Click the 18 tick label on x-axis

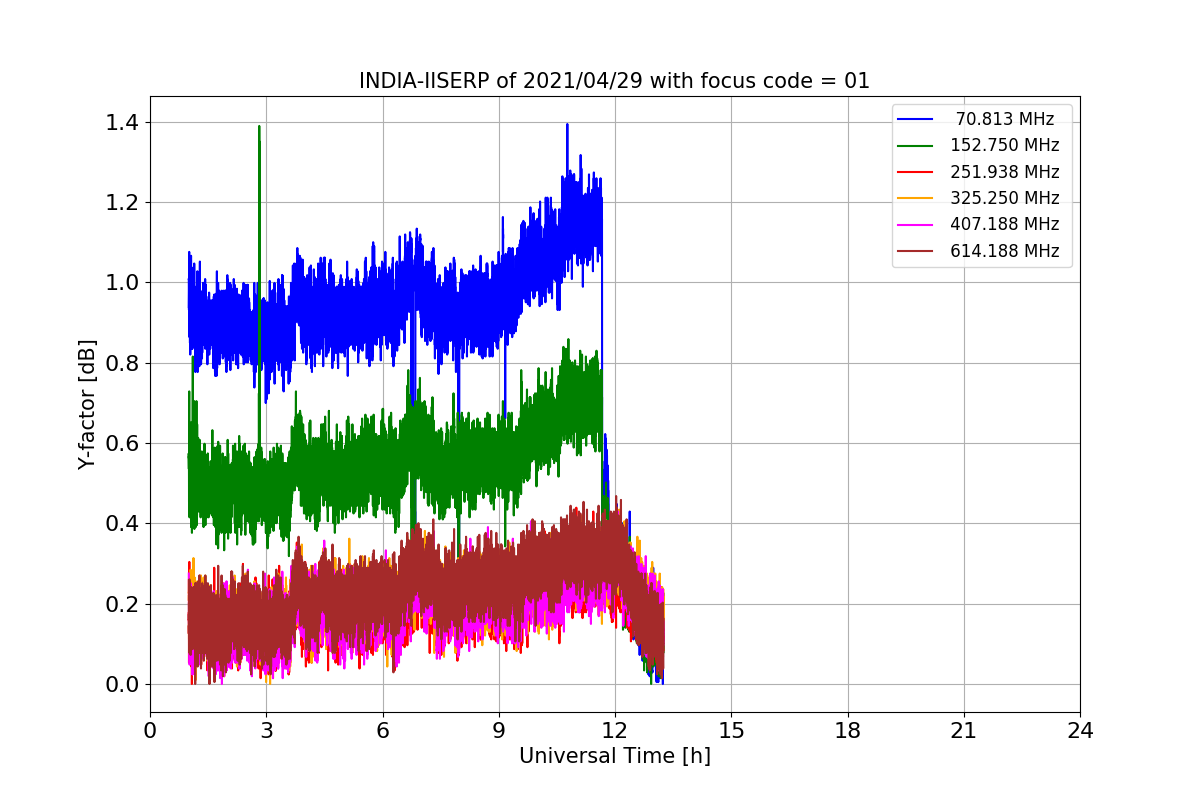(x=847, y=730)
